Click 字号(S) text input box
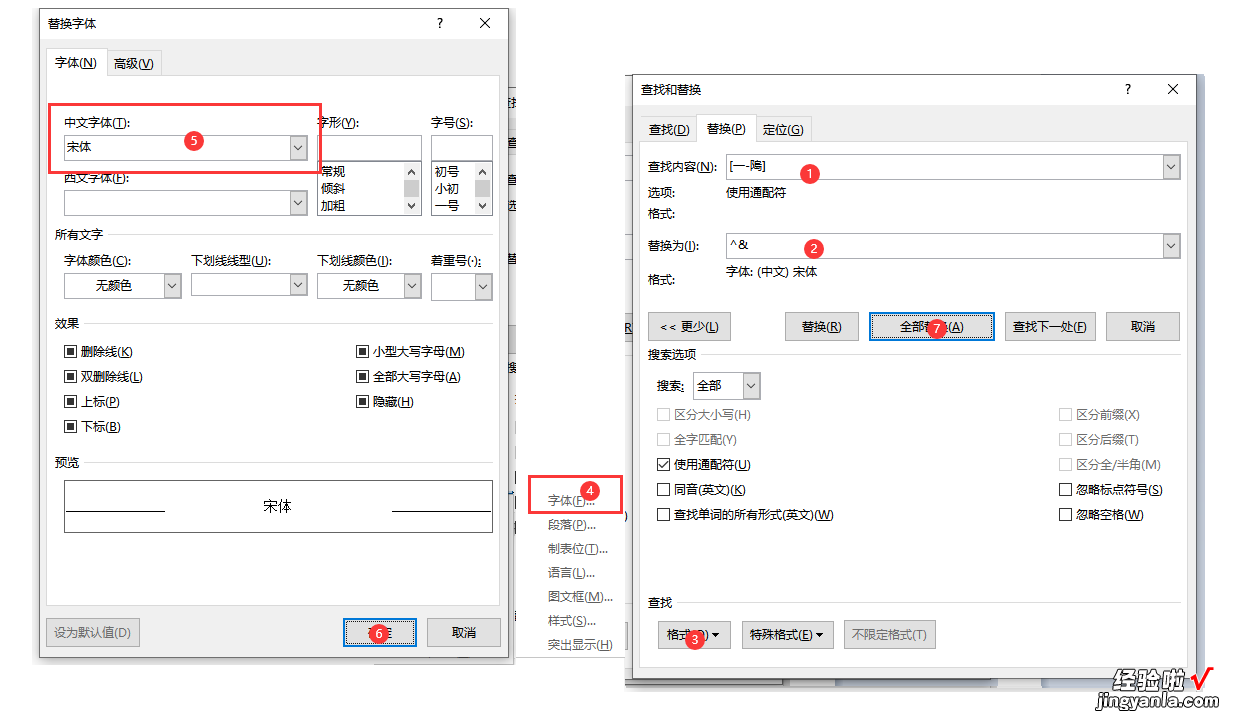Screen dimensions: 1235x718 [462, 147]
